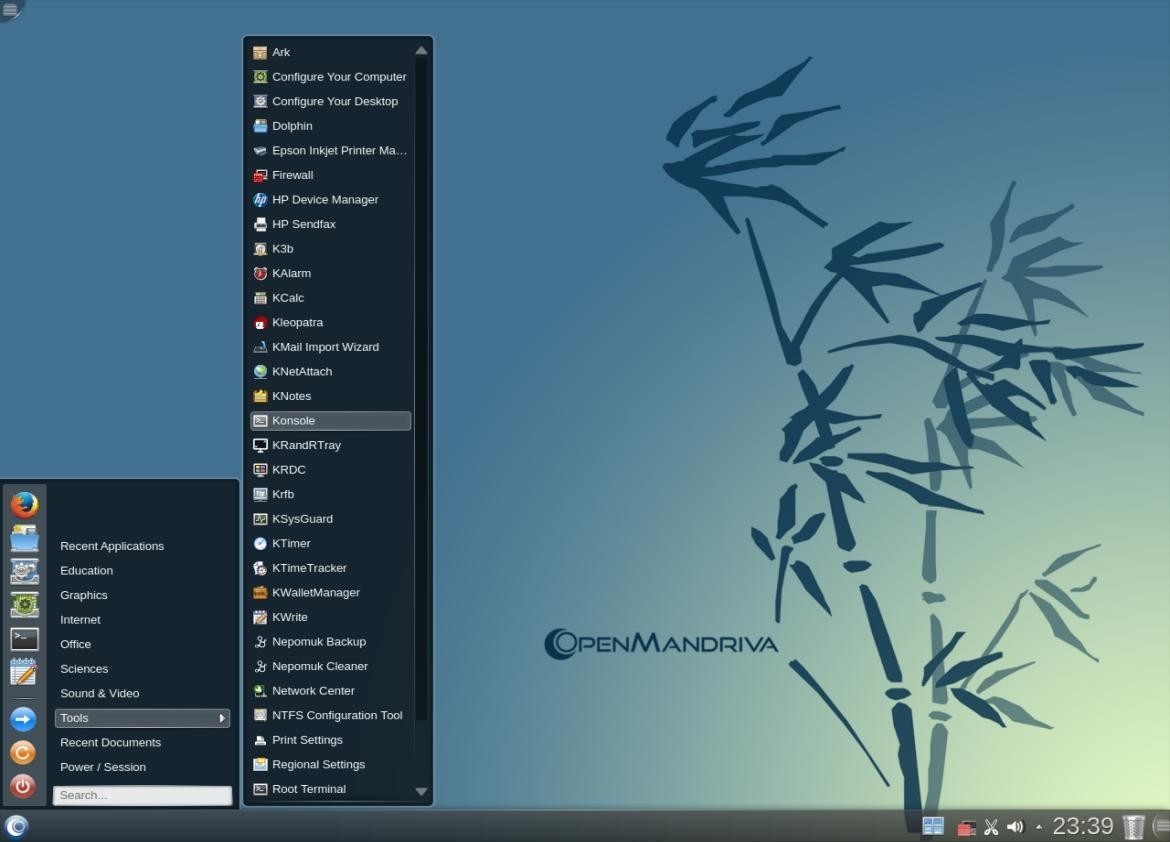Open the trash icon on the taskbar
The height and width of the screenshot is (842, 1170).
coord(1133,827)
